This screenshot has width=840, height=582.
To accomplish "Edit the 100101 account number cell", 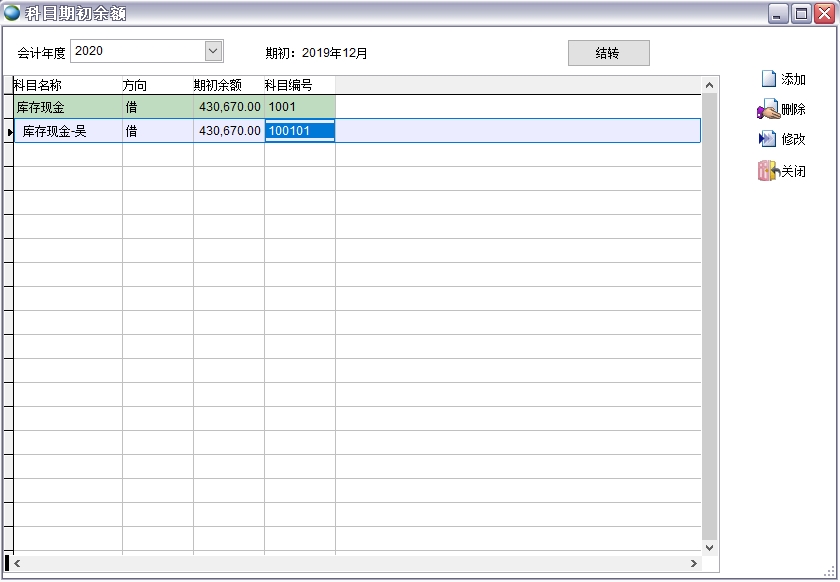I will (x=299, y=131).
